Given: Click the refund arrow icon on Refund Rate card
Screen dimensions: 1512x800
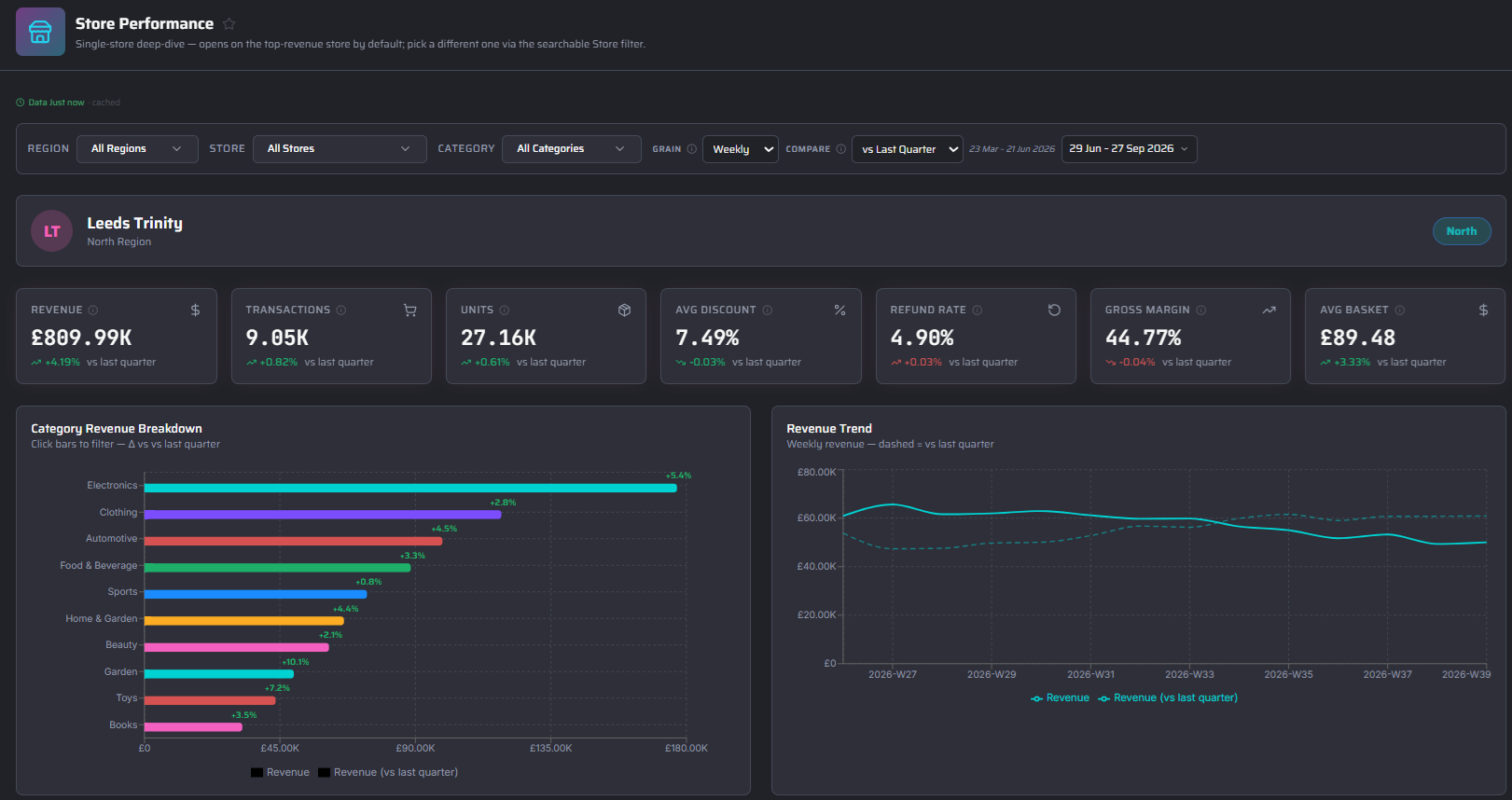Looking at the screenshot, I should tap(1054, 310).
